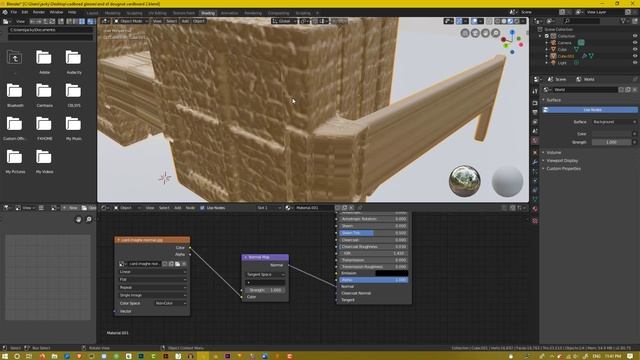Open the Object Mode dropdown in the viewport
This screenshot has height=360, width=640.
point(131,21)
